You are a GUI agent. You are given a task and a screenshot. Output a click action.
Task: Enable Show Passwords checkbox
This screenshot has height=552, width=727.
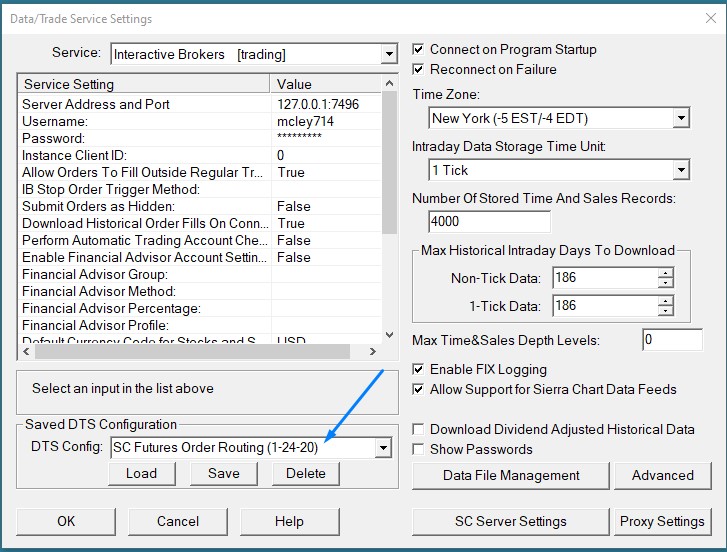[x=418, y=449]
